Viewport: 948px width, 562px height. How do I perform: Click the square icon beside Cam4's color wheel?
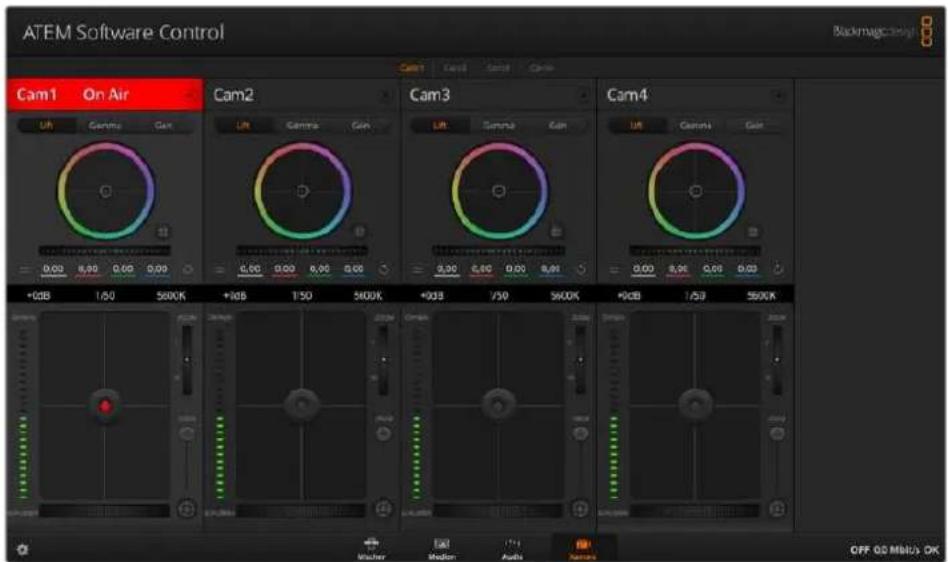pos(753,231)
